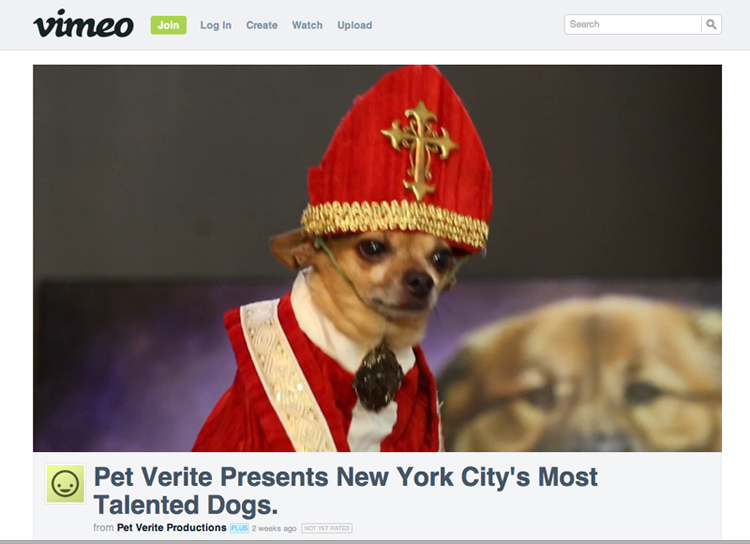Click the word from before the uploader name

(x=103, y=527)
